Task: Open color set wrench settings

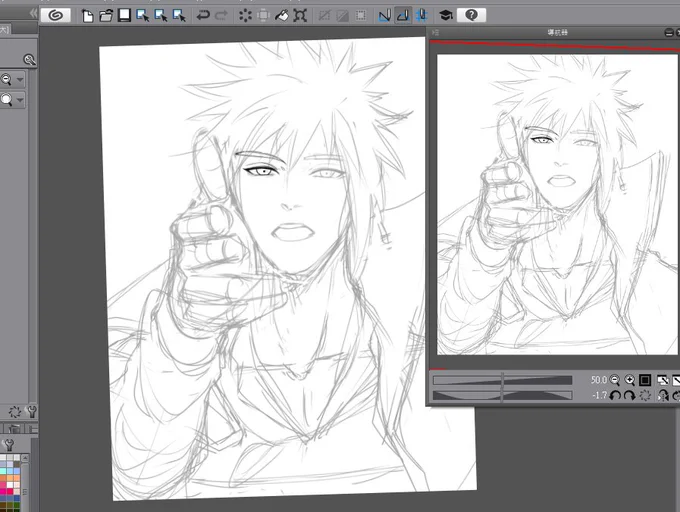Action: click(9, 445)
